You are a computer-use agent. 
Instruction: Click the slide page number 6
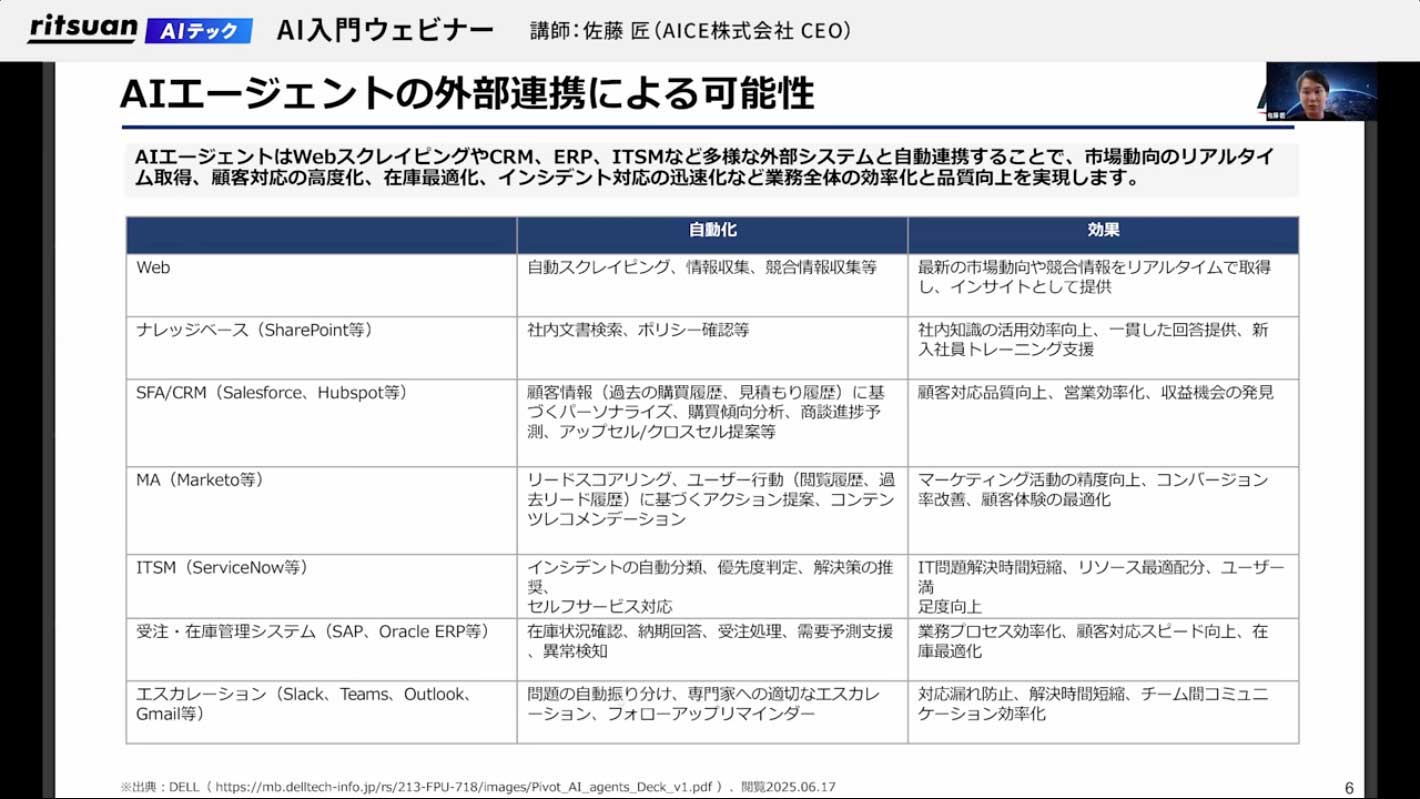coord(1349,786)
